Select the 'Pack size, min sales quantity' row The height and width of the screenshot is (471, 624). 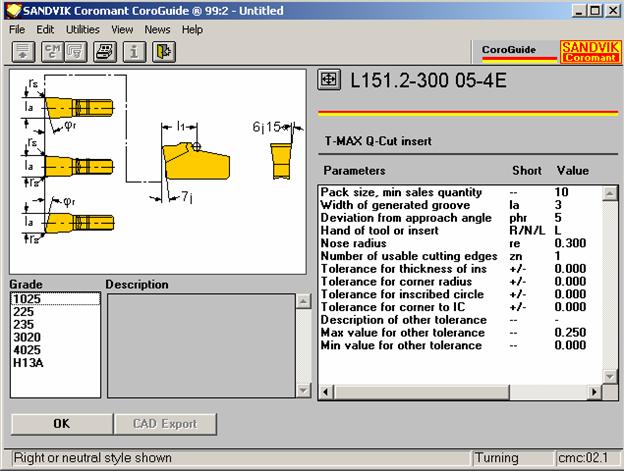460,192
